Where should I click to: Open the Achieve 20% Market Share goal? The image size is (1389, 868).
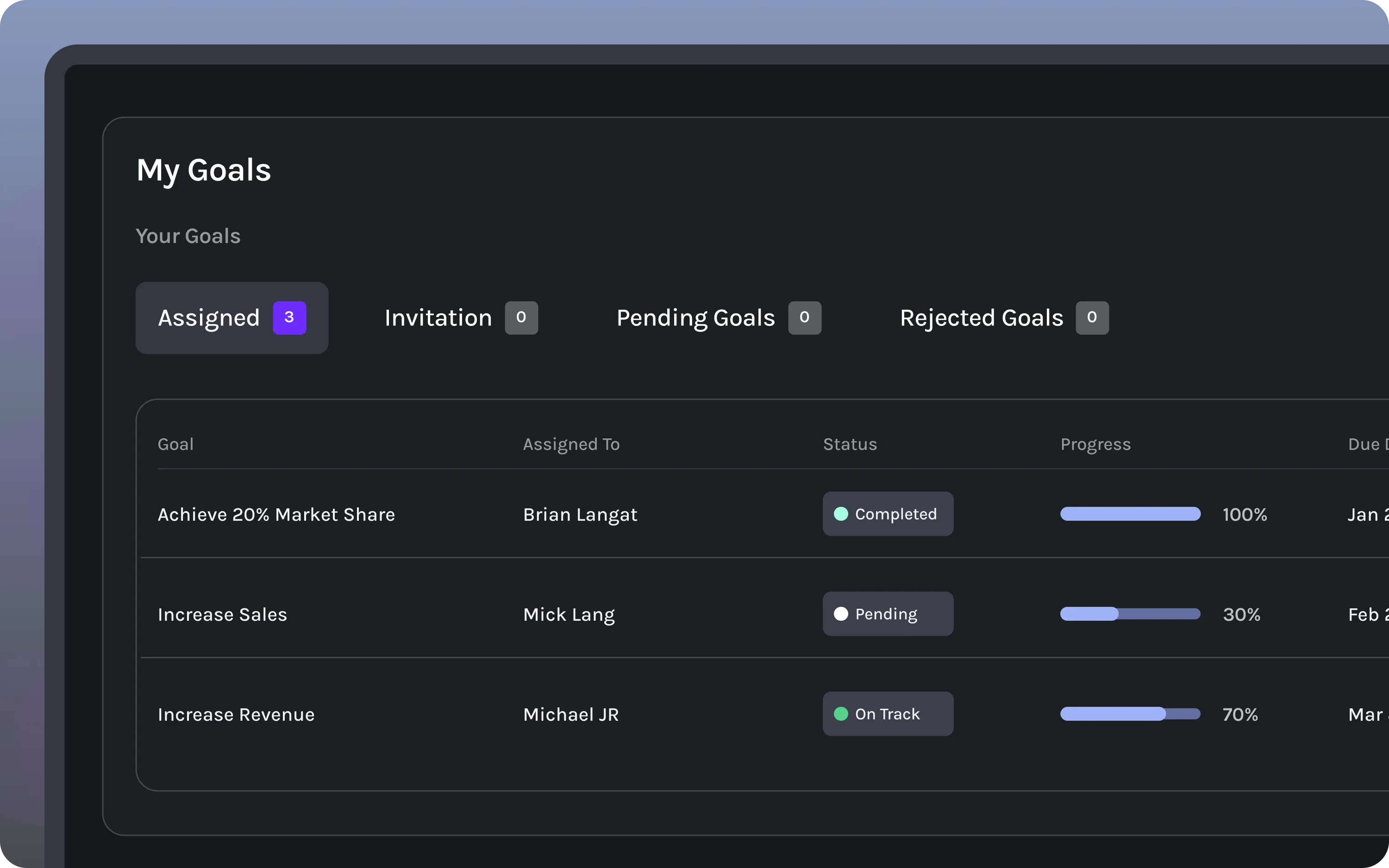point(276,514)
